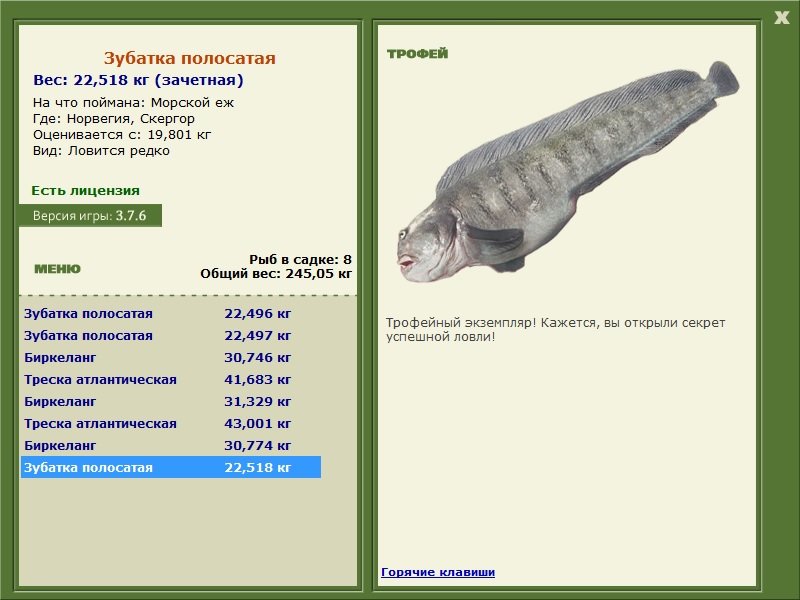Click the Версия игры: 3.7.6 label
The image size is (800, 600).
(x=90, y=215)
